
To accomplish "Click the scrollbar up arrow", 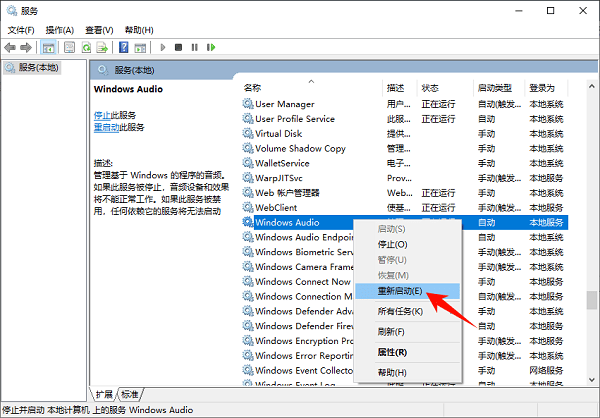I will pos(592,87).
